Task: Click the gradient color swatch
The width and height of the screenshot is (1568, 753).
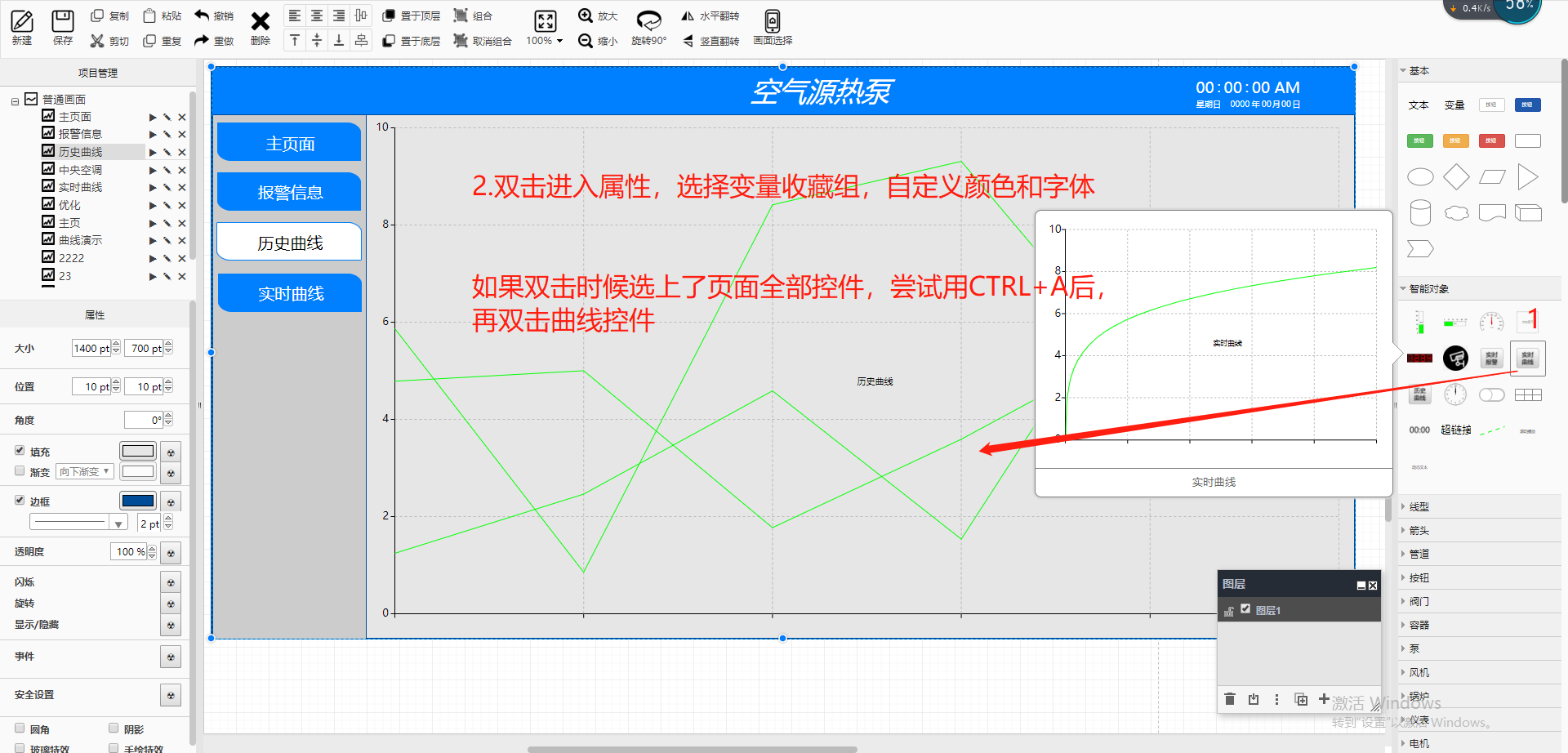Action: [x=138, y=471]
